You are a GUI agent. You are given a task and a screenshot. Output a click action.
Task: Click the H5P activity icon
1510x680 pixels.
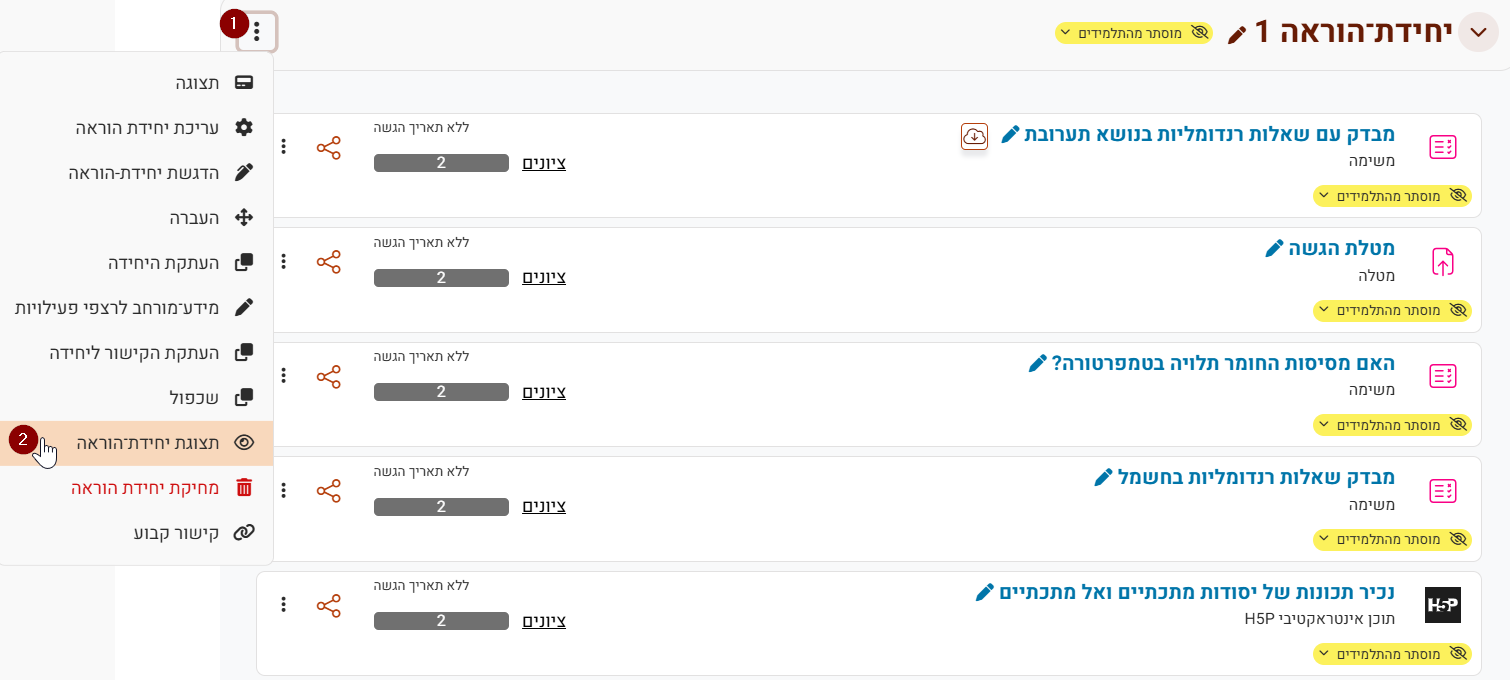[1442, 605]
